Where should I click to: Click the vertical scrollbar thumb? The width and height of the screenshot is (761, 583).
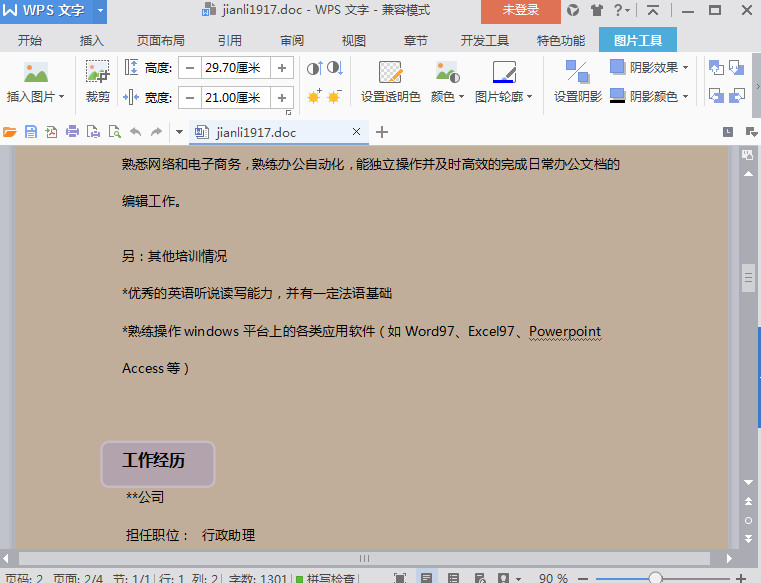tap(748, 278)
